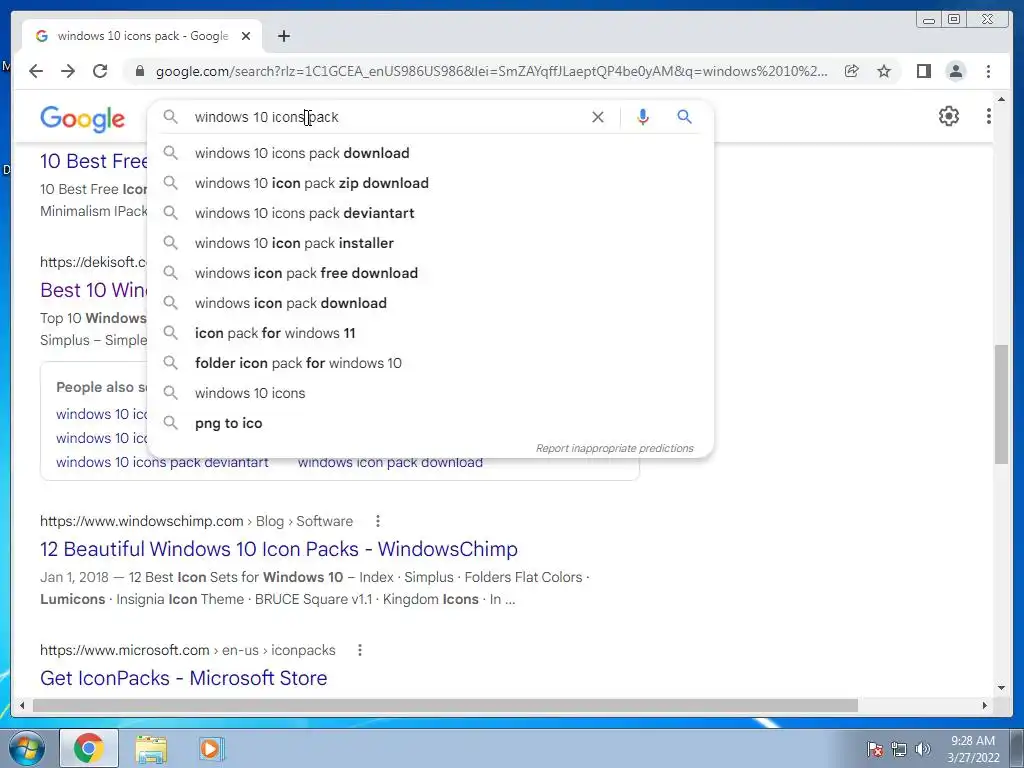Screen dimensions: 1024x768
Task: Open the network tray icon
Action: 899,749
